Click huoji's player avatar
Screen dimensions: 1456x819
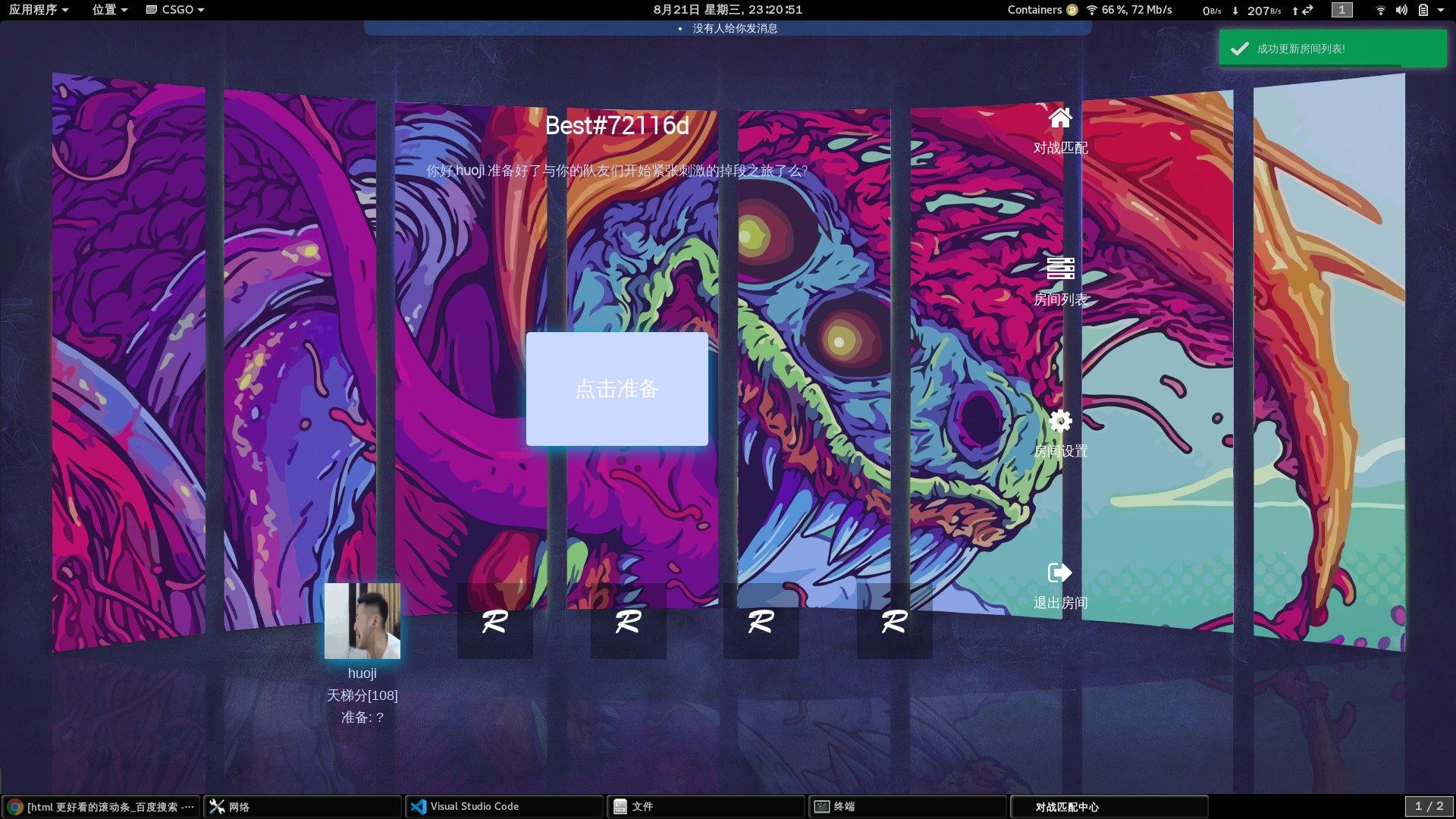362,621
